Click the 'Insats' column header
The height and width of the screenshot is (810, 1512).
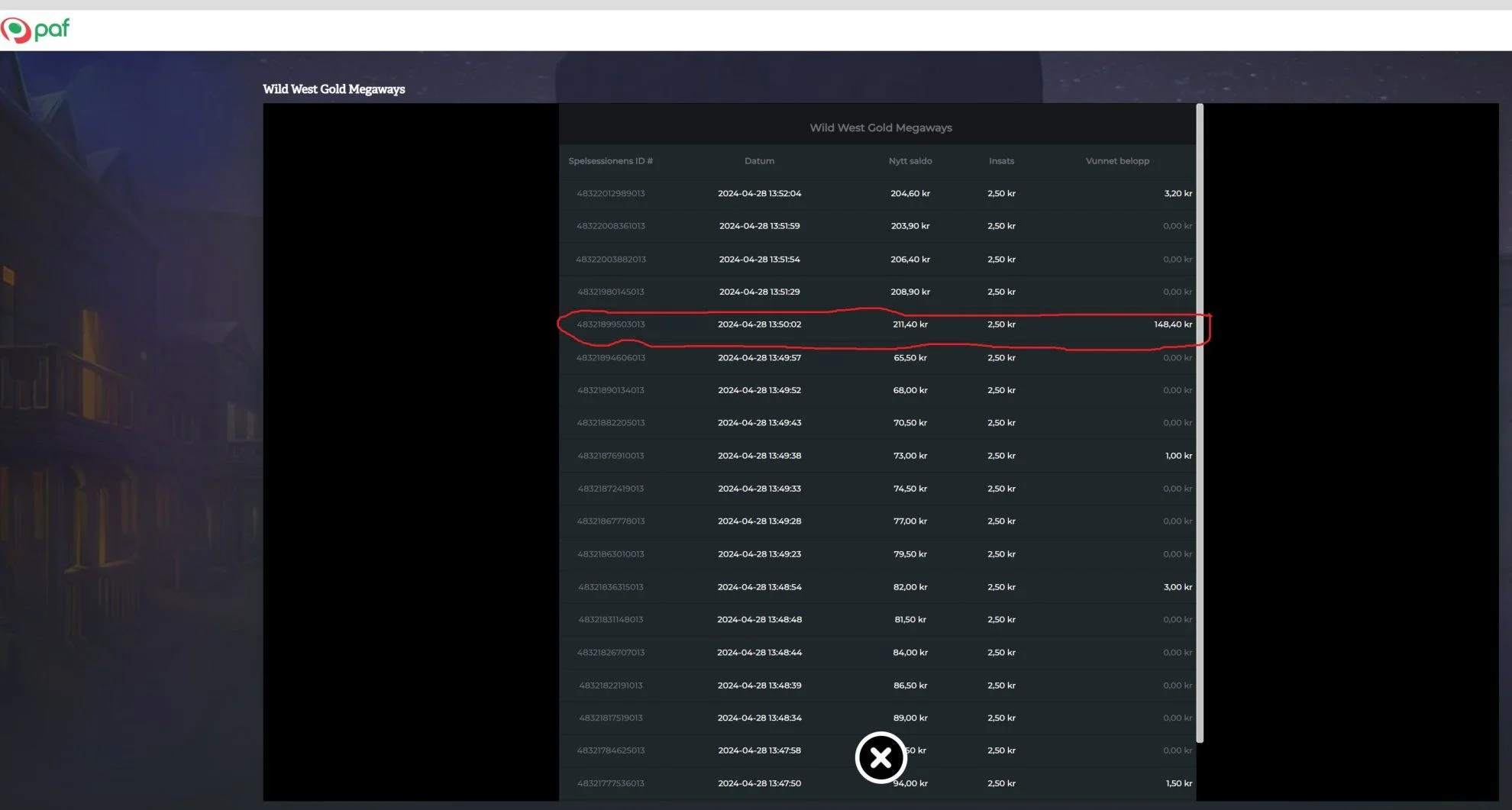[x=1001, y=161]
